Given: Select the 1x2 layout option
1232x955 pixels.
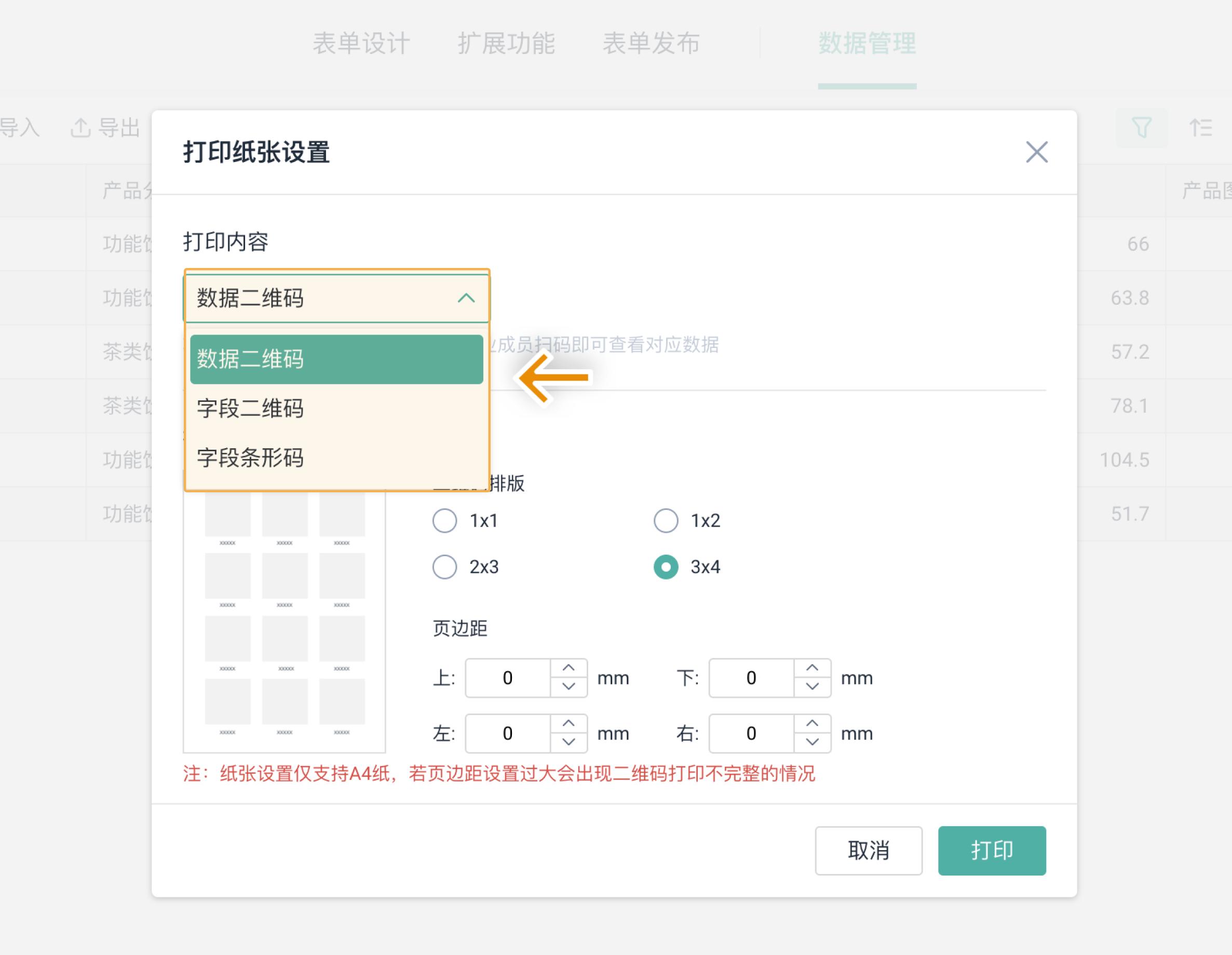Looking at the screenshot, I should [x=666, y=521].
